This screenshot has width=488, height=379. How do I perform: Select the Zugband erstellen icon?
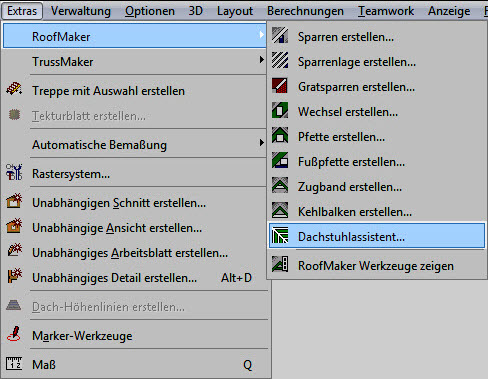280,186
